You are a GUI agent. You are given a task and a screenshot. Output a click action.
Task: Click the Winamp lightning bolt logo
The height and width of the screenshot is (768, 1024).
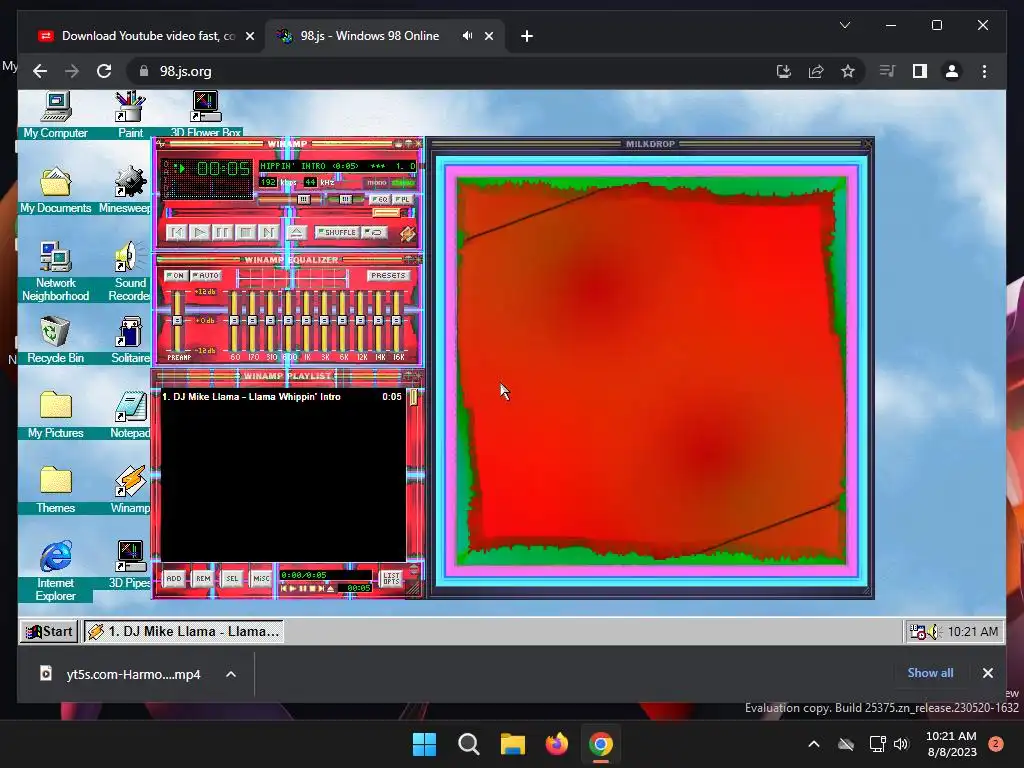click(x=408, y=233)
